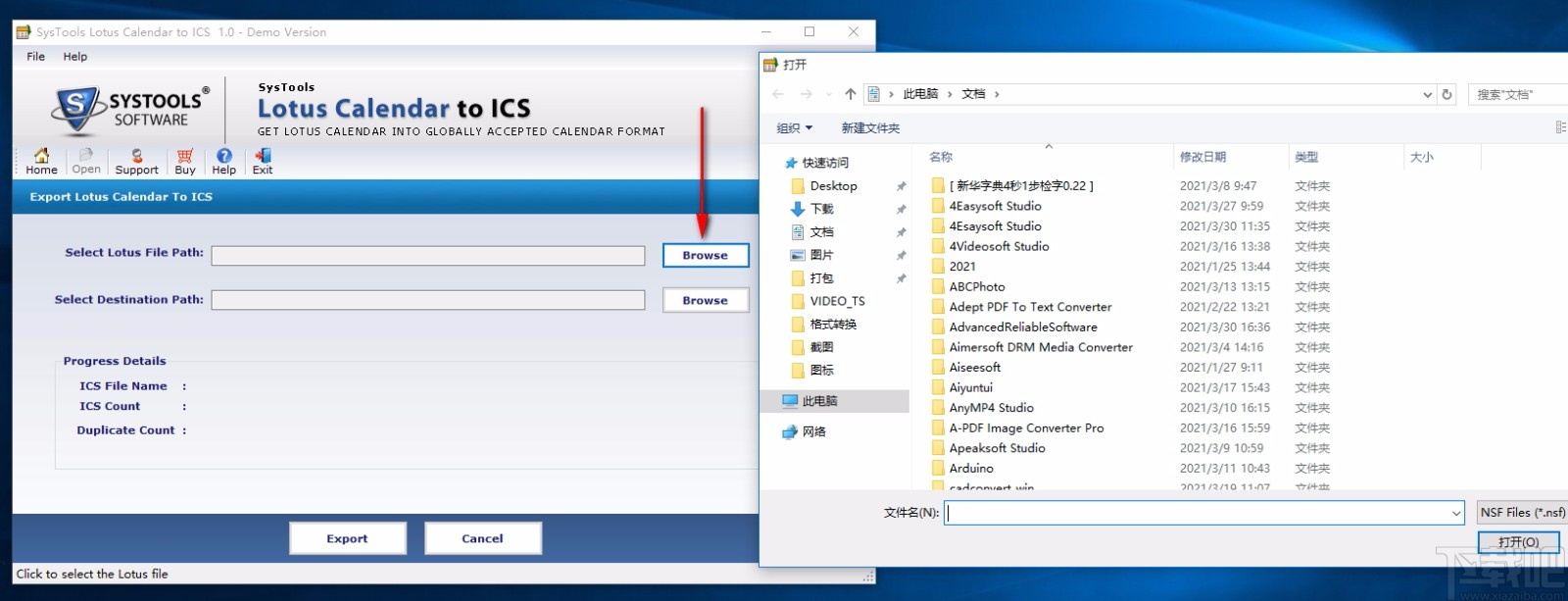Click 新建文件夹 button
The width and height of the screenshot is (1568, 601).
870,128
